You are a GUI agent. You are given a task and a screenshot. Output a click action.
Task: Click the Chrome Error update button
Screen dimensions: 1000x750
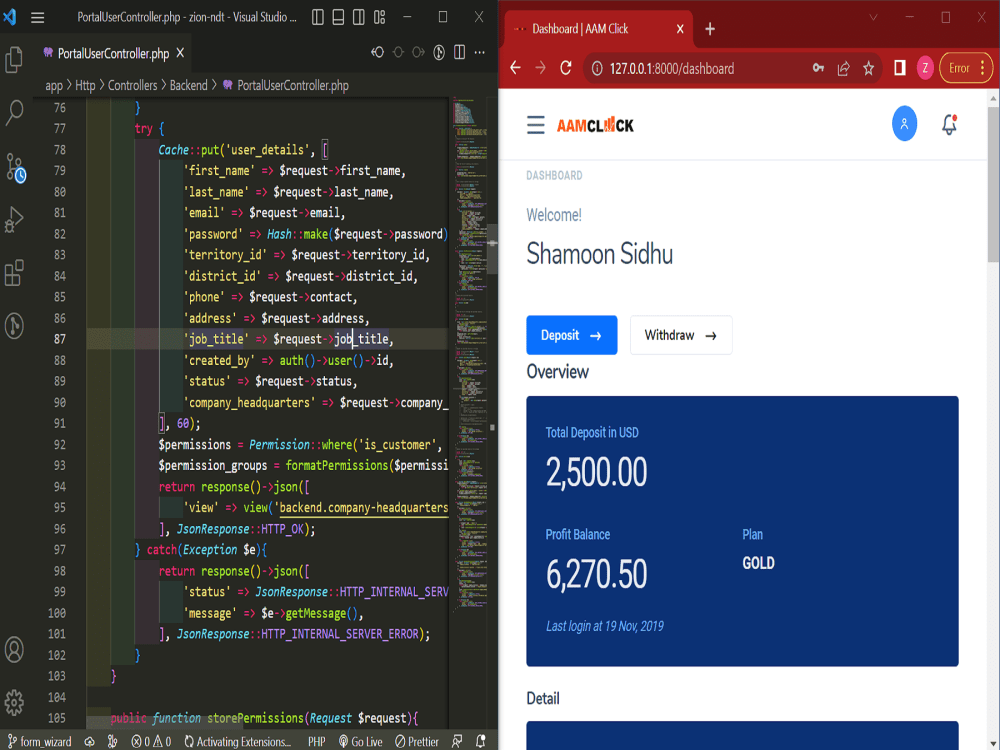966,68
